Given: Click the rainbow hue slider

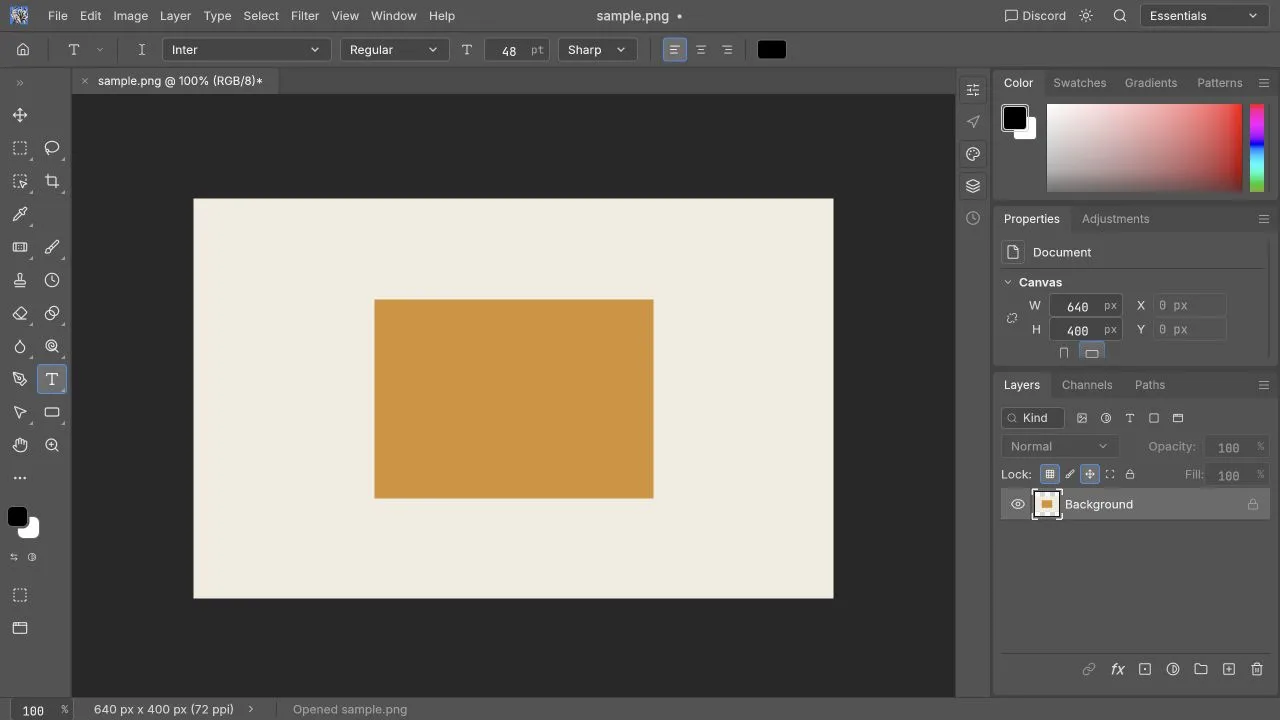Looking at the screenshot, I should click(1257, 147).
